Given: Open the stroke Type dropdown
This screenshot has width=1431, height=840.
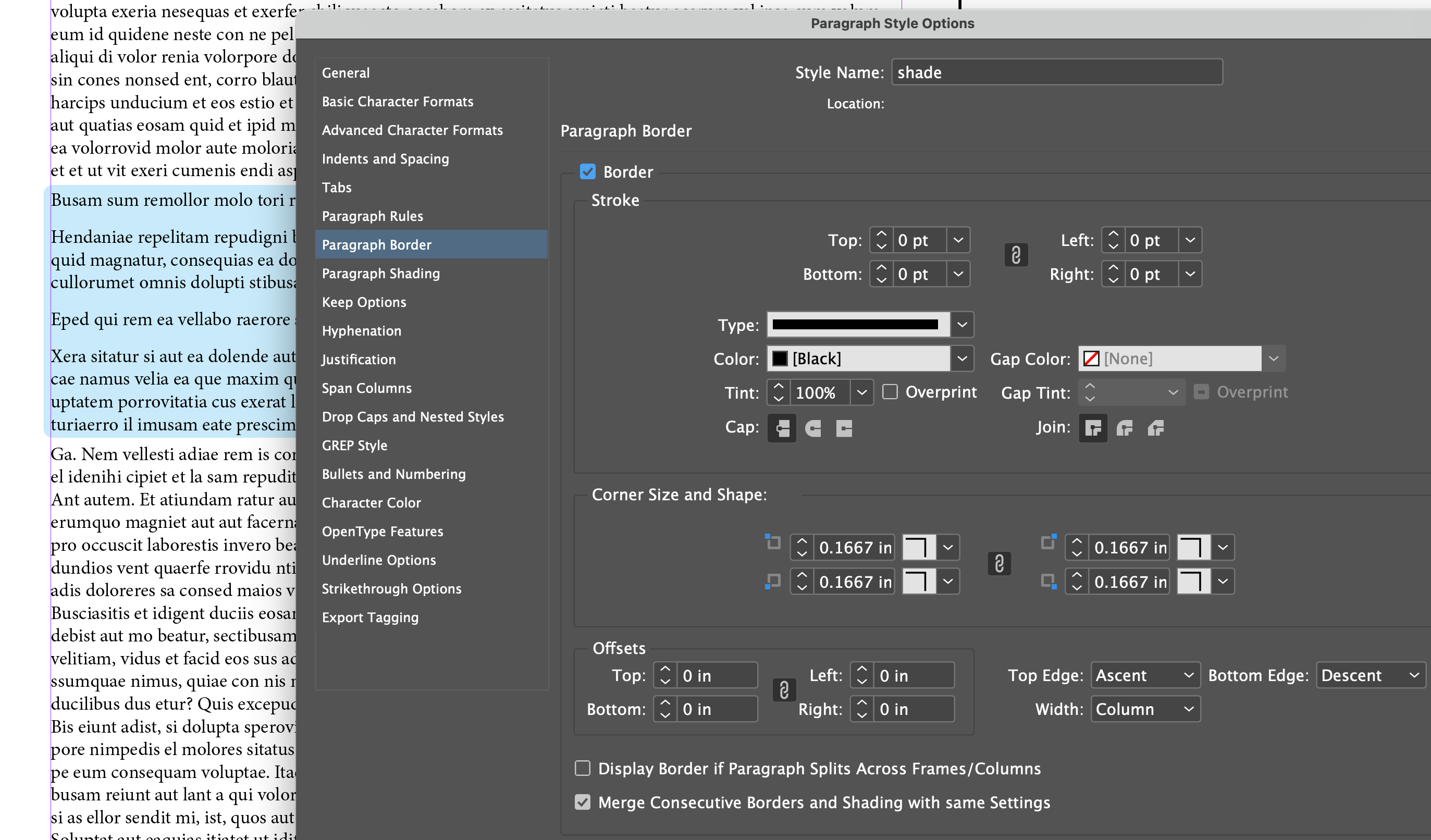Looking at the screenshot, I should coord(961,324).
